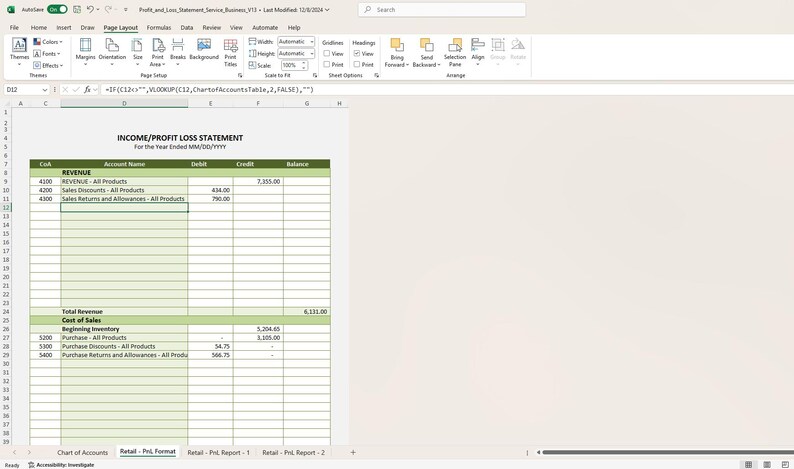Launch Scale to Fit dialog launcher

[314, 75]
